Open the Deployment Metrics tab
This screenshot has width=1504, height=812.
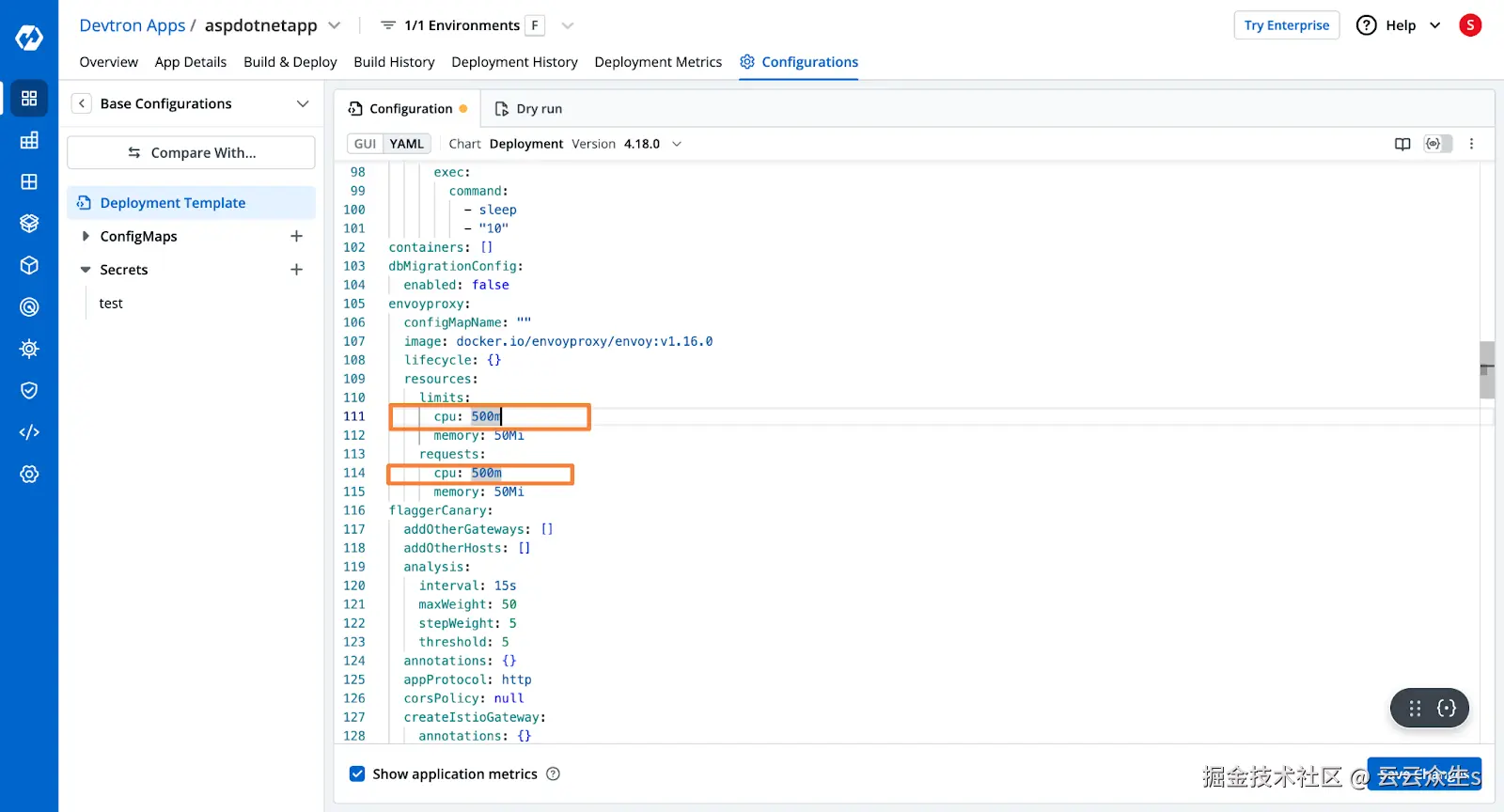(x=658, y=62)
